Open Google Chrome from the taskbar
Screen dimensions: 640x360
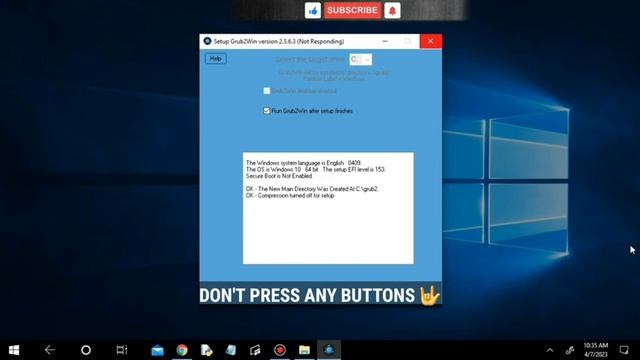(x=182, y=350)
